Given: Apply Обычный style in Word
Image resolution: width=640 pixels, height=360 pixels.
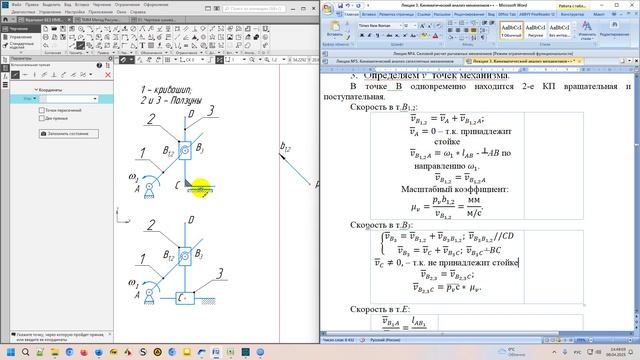Looking at the screenshot, I should coord(511,30).
